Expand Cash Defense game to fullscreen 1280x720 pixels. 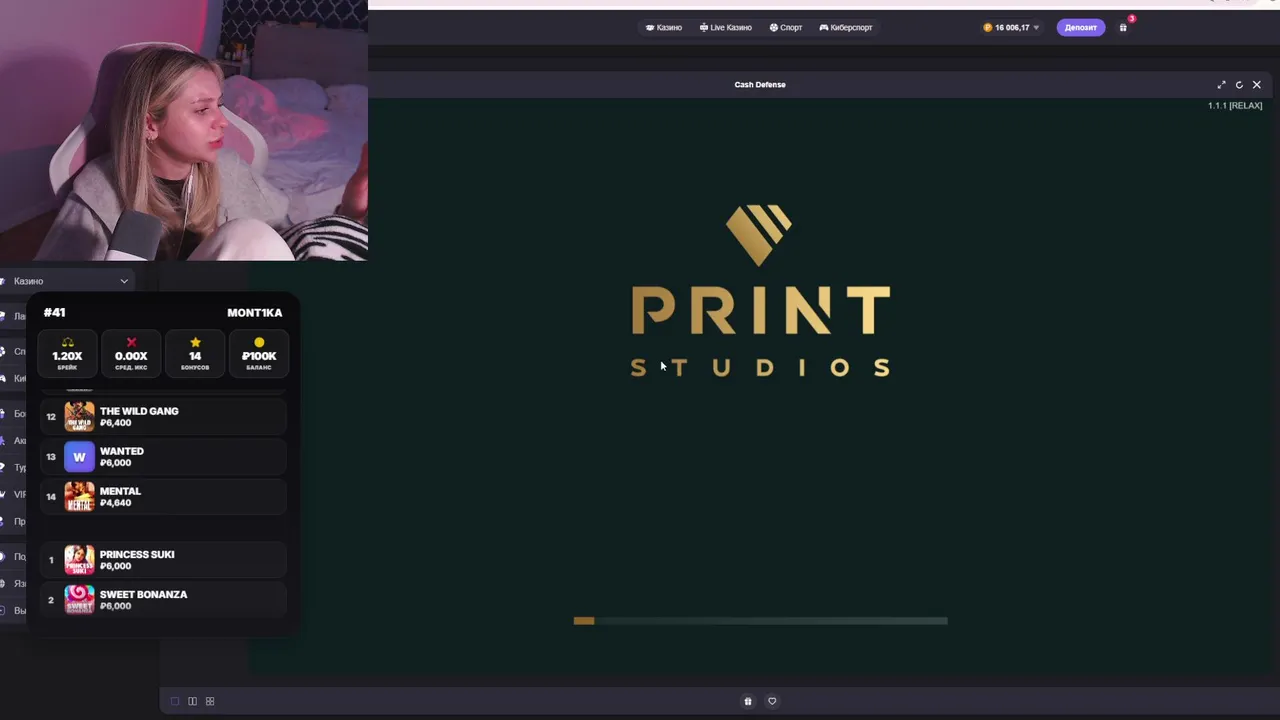pyautogui.click(x=1221, y=85)
